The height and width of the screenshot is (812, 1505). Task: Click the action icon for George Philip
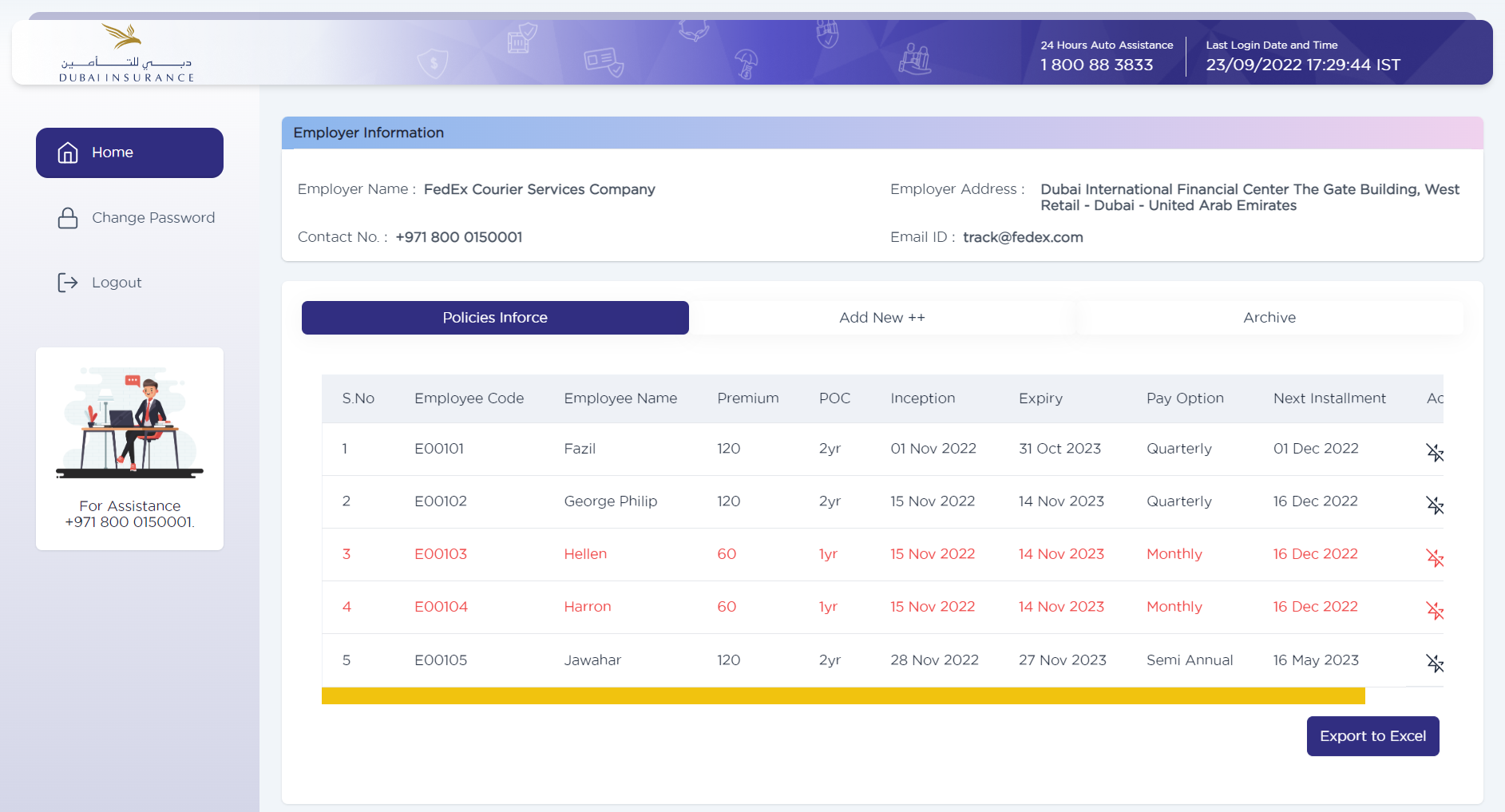pyautogui.click(x=1434, y=505)
